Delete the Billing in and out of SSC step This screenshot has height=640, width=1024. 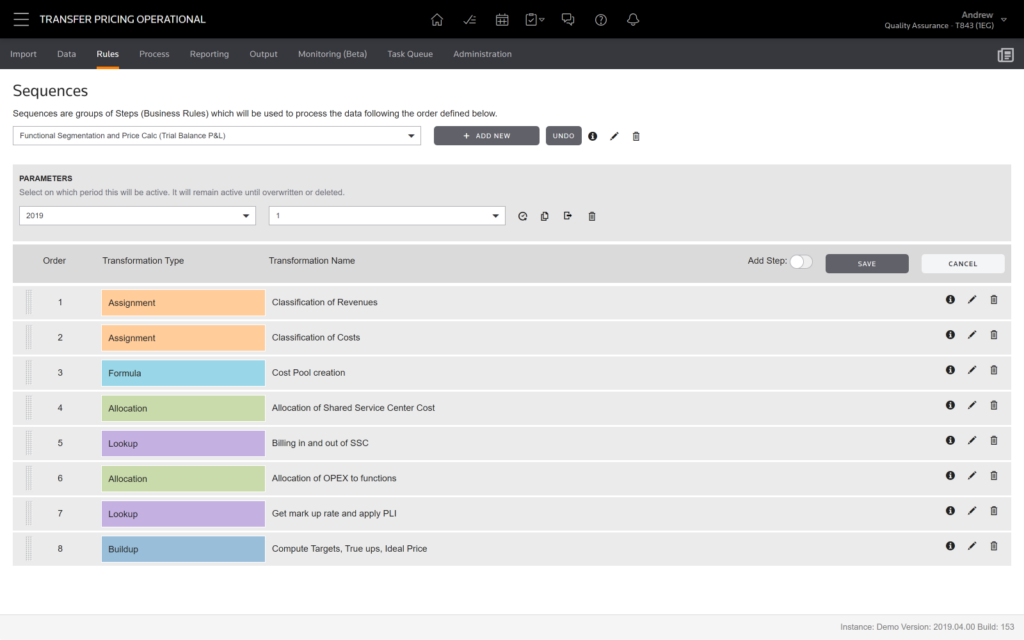coord(994,441)
